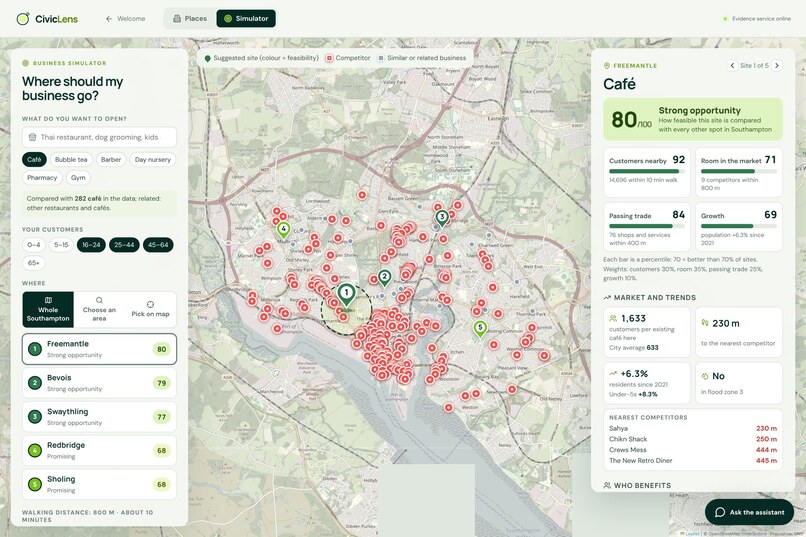Image resolution: width=806 pixels, height=537 pixels.
Task: Go to previous site with left chevron
Action: (732, 65)
